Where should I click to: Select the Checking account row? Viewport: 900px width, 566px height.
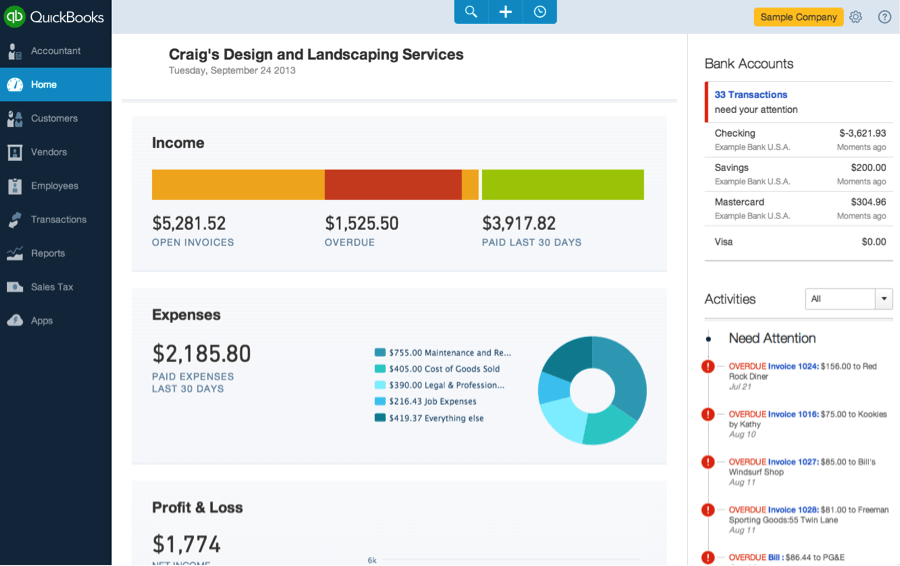(798, 139)
